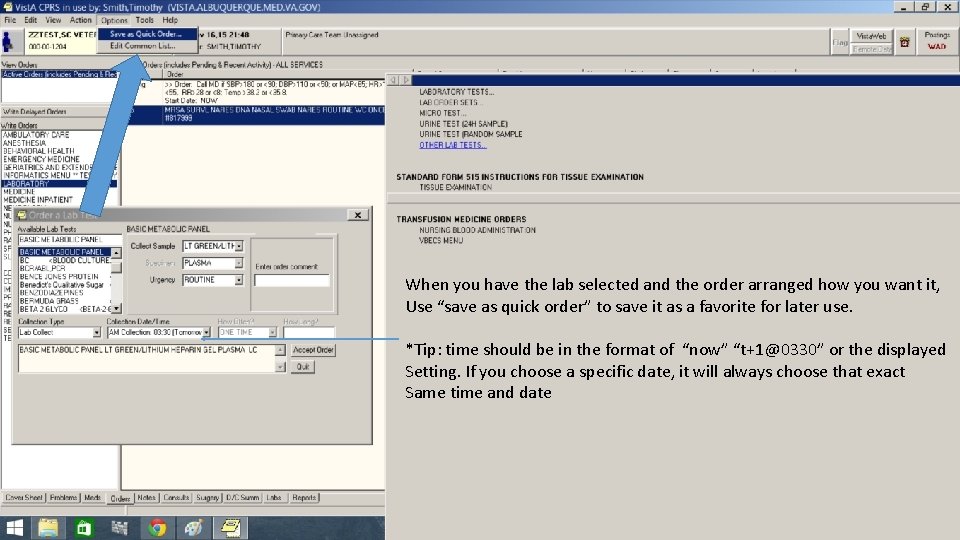This screenshot has width=960, height=540.
Task: Expand the Specimen PLASMA dropdown
Action: 239,263
